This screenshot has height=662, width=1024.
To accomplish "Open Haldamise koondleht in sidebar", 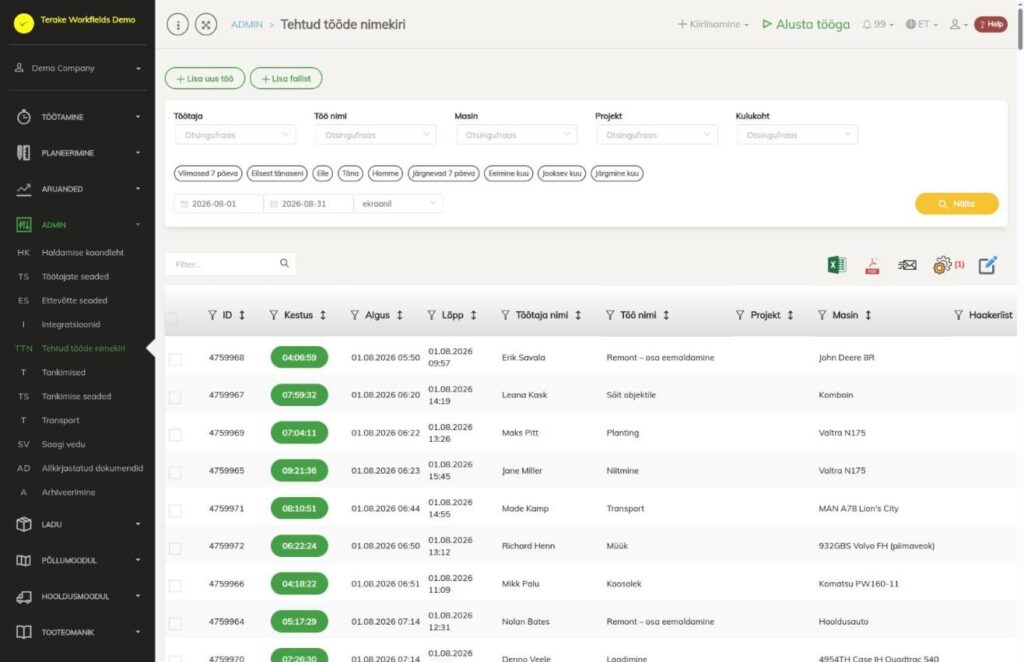I will 82,252.
